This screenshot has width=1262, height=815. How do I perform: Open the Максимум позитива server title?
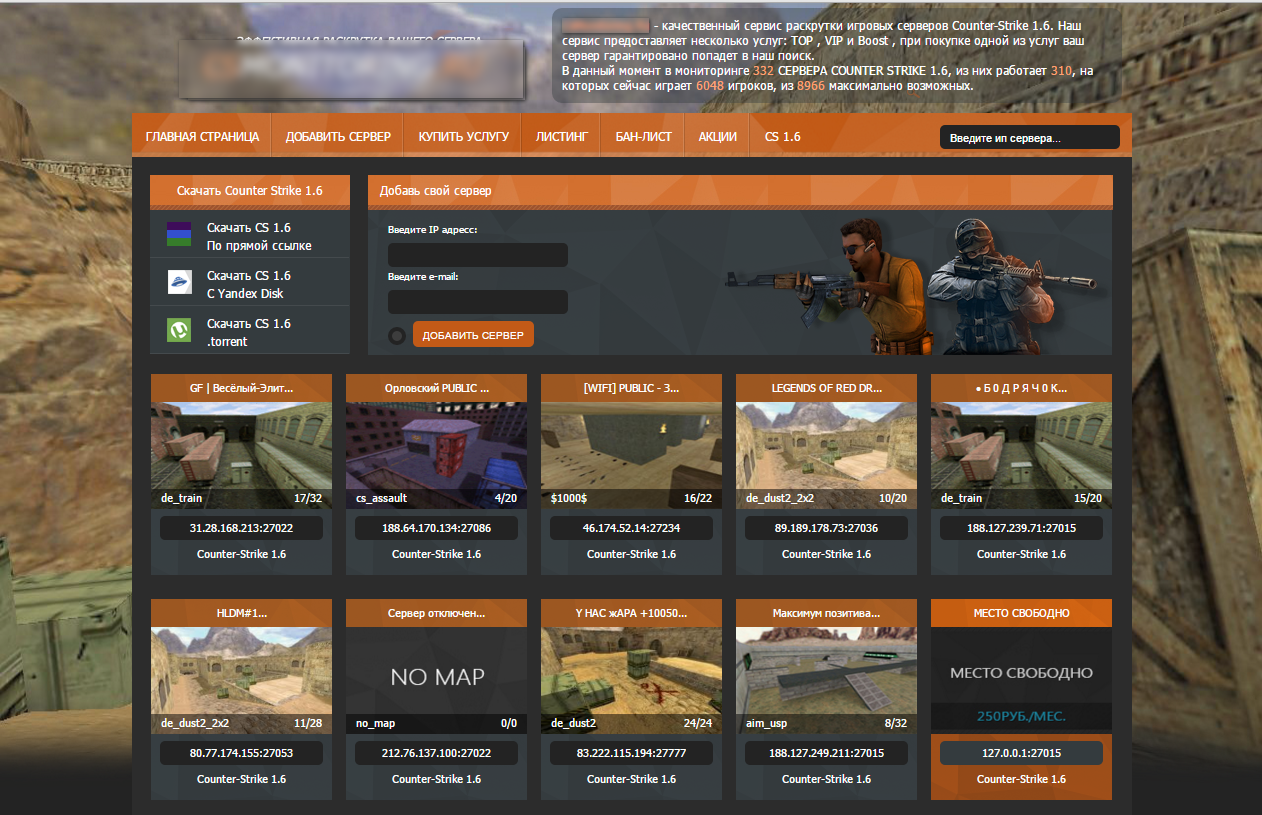click(x=826, y=613)
